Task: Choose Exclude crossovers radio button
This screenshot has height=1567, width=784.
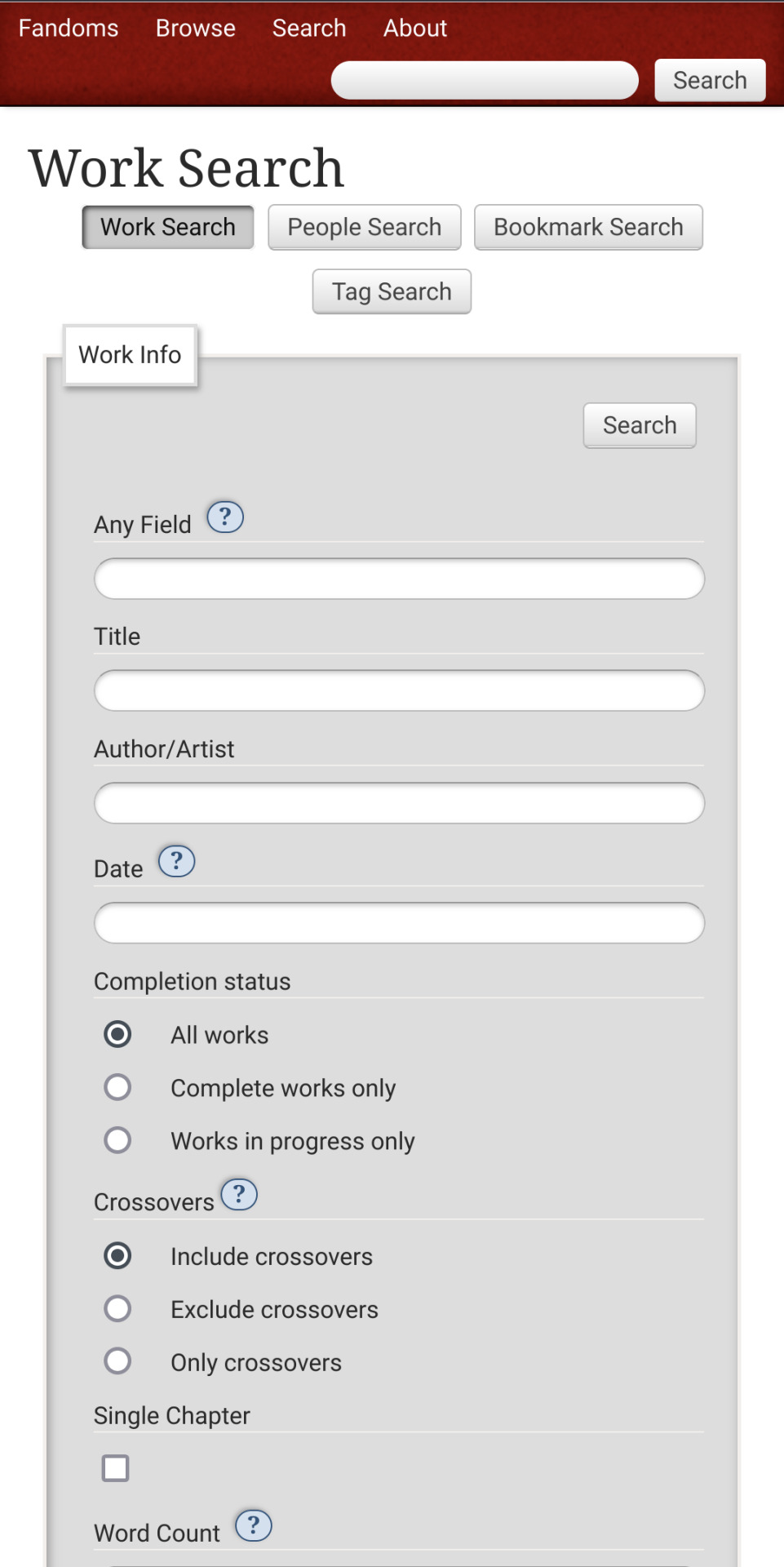Action: 117,1308
